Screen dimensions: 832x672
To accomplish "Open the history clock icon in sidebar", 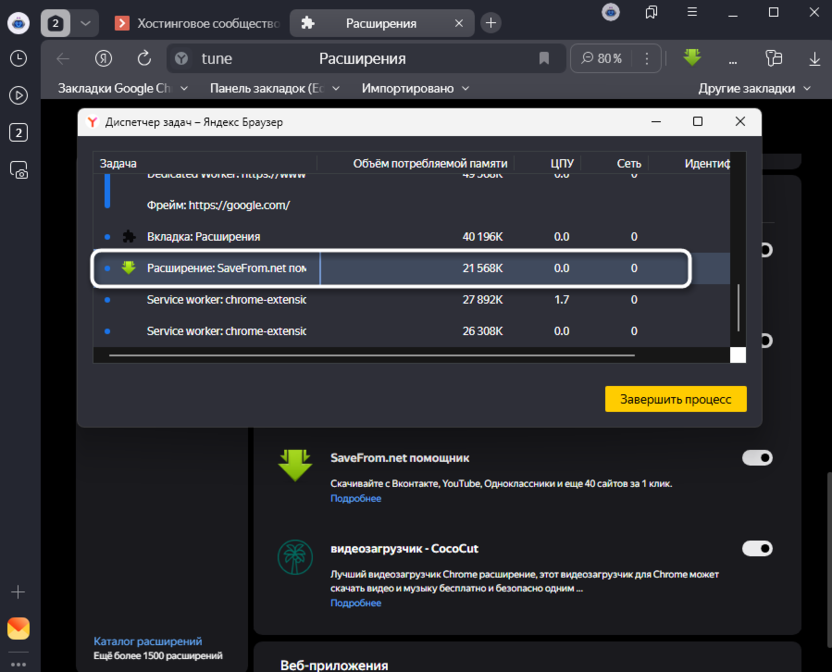I will [18, 58].
